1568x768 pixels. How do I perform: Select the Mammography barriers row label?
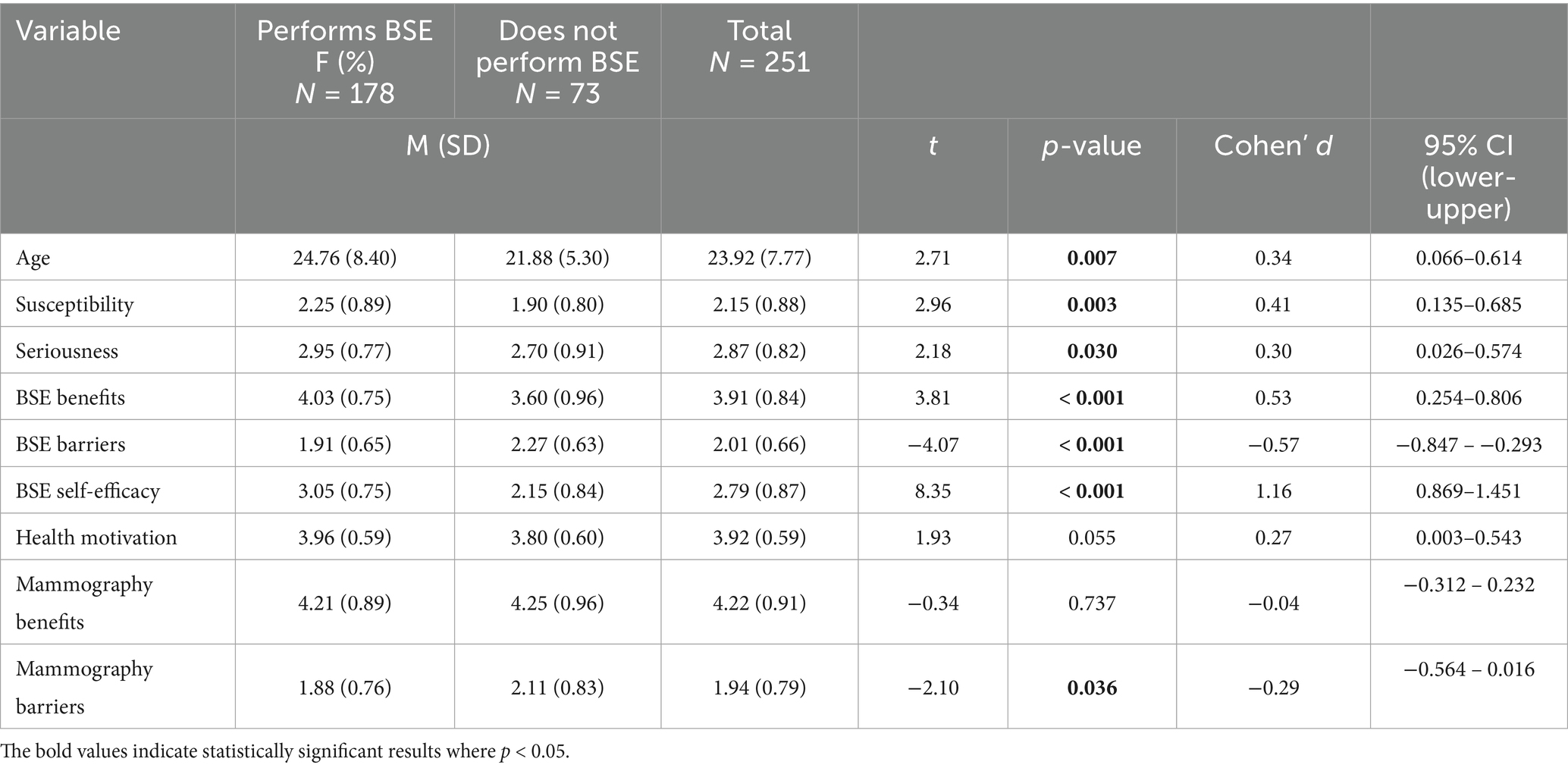(x=84, y=687)
